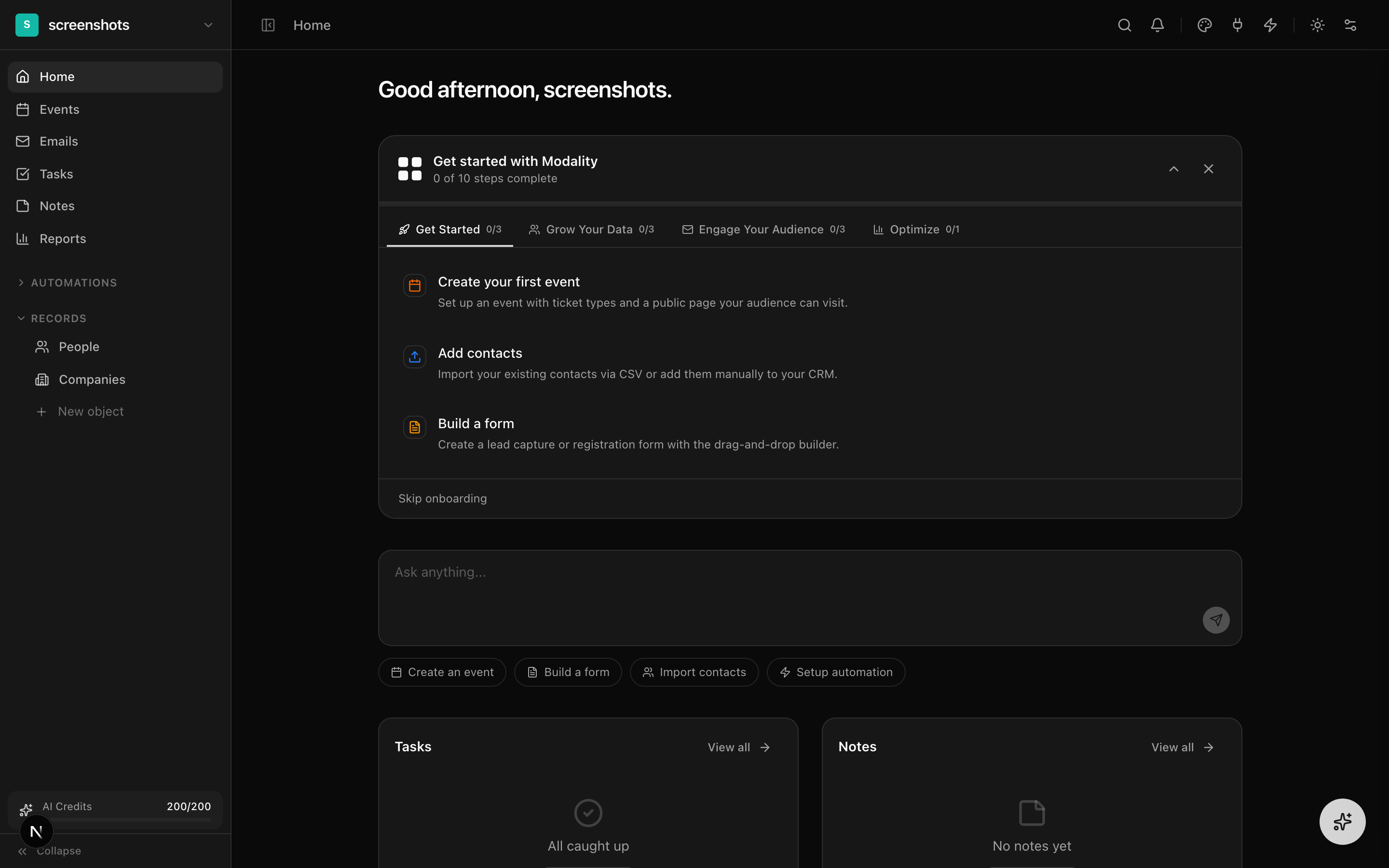1389x868 pixels.
Task: Toggle light/dark mode sun icon
Action: (1317, 25)
